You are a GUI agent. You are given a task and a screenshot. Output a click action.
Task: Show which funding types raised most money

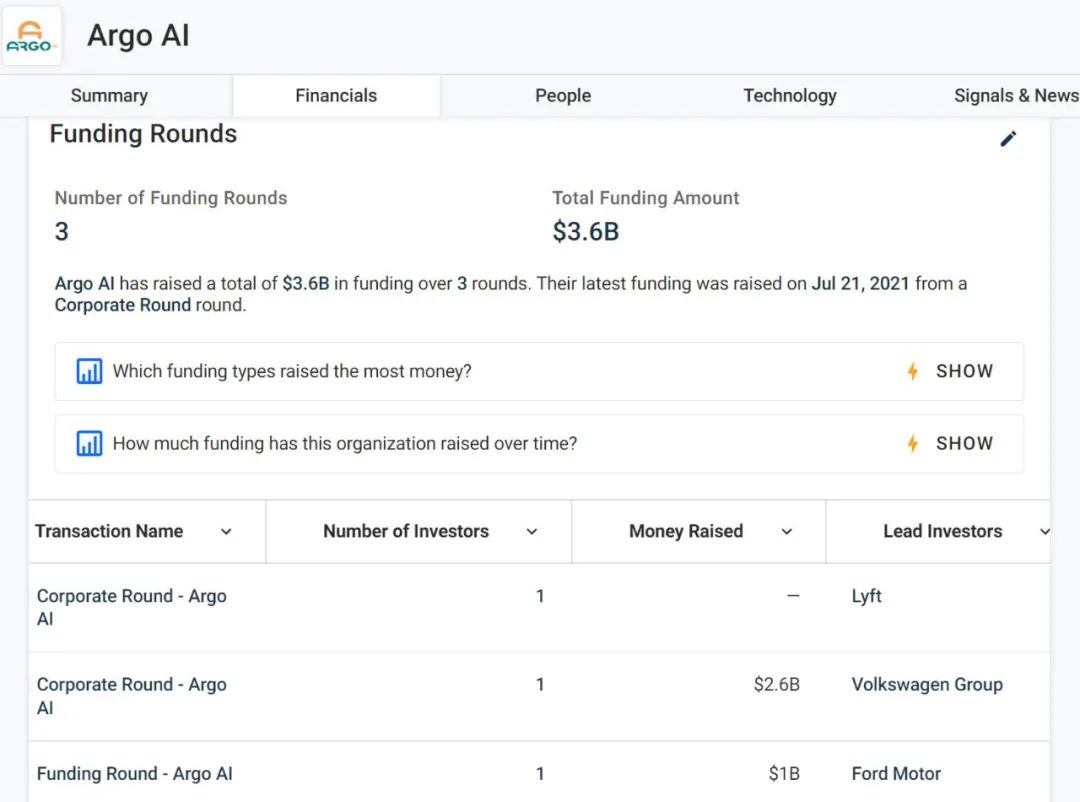click(x=964, y=372)
